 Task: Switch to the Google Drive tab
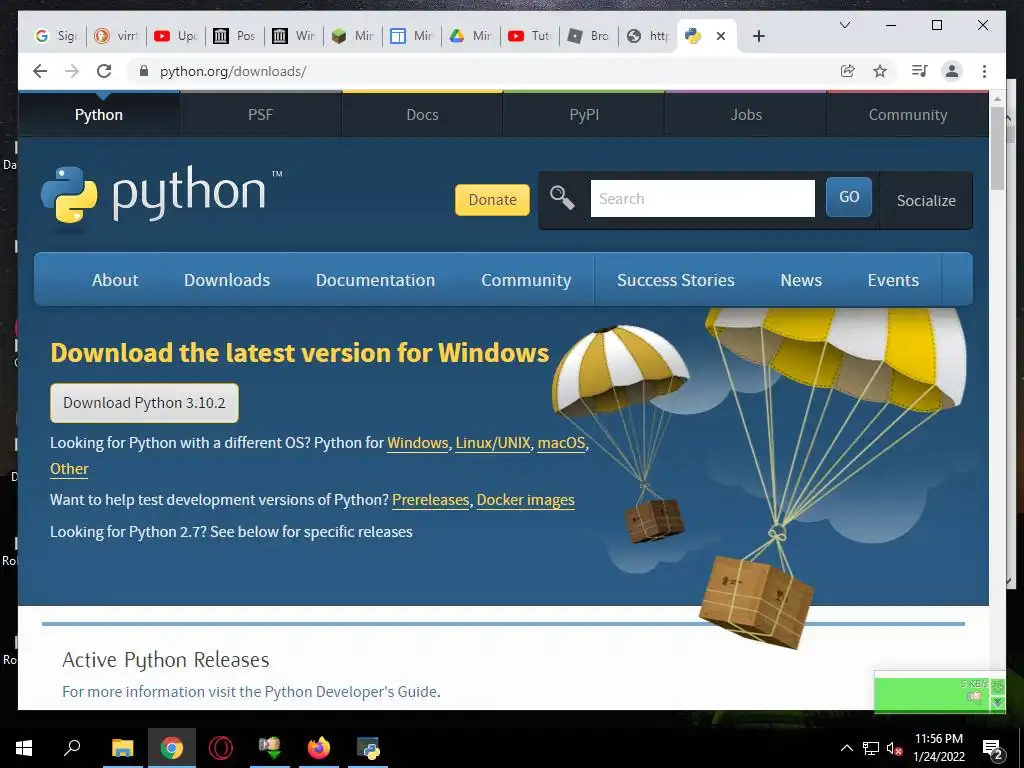(x=470, y=36)
